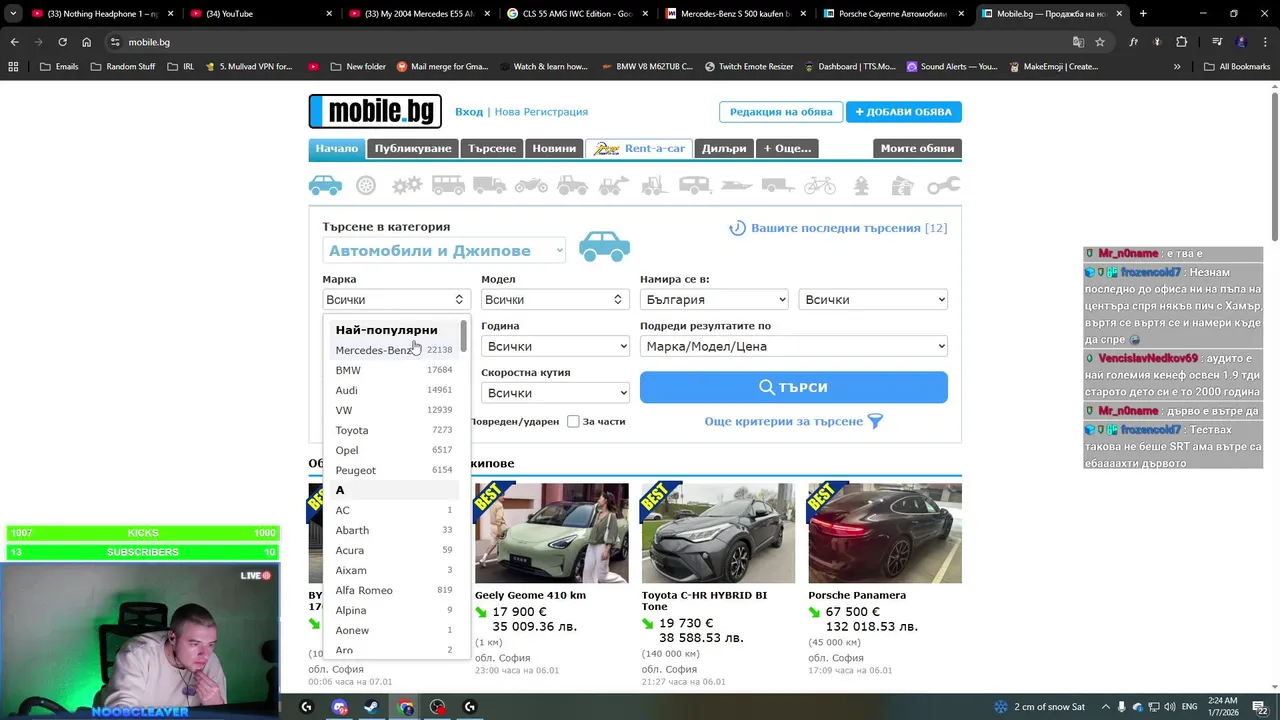
Task: Choose Alfa Romeo in the brand list
Action: pos(394,590)
